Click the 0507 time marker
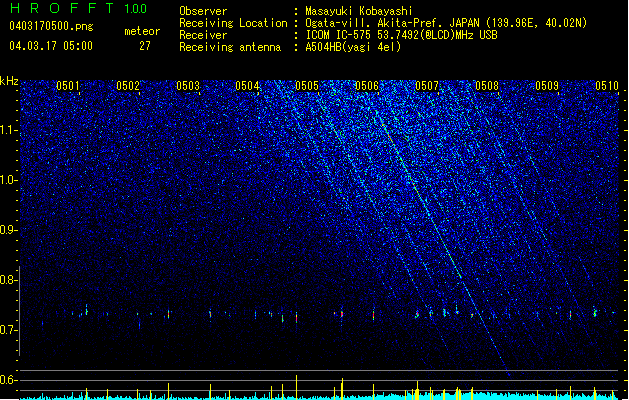Viewport: 629px width, 400px height. tap(427, 86)
